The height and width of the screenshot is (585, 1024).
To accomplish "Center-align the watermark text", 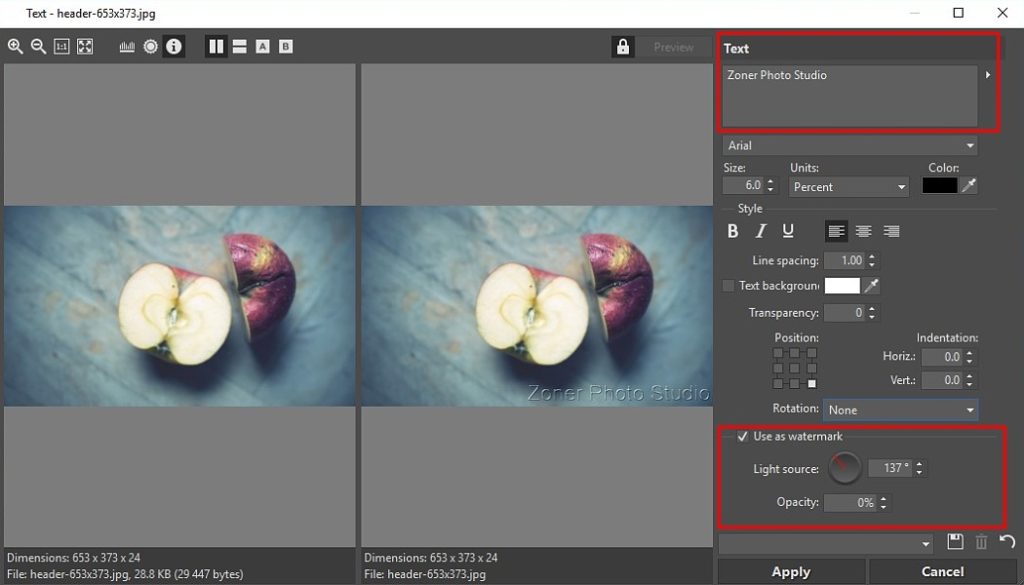I will 863,231.
